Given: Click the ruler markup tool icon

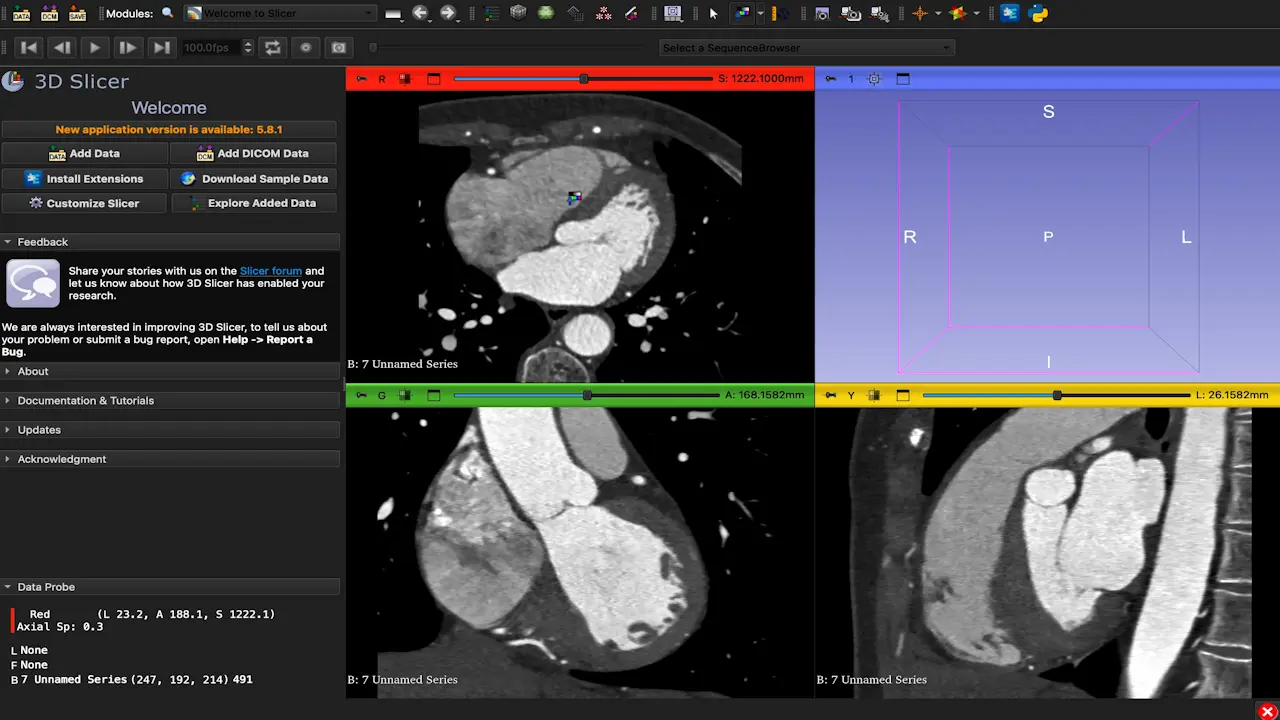Looking at the screenshot, I should [782, 14].
